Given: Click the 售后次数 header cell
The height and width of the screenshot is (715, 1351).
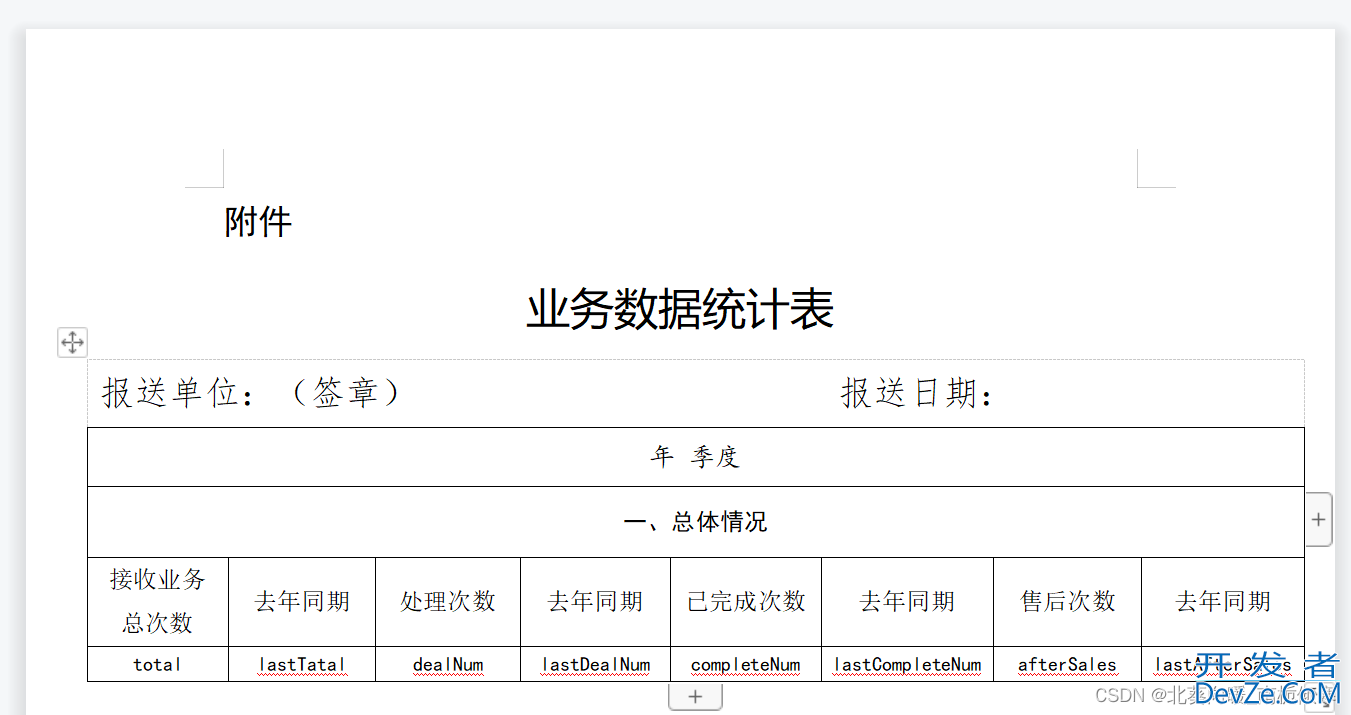Looking at the screenshot, I should (1067, 601).
